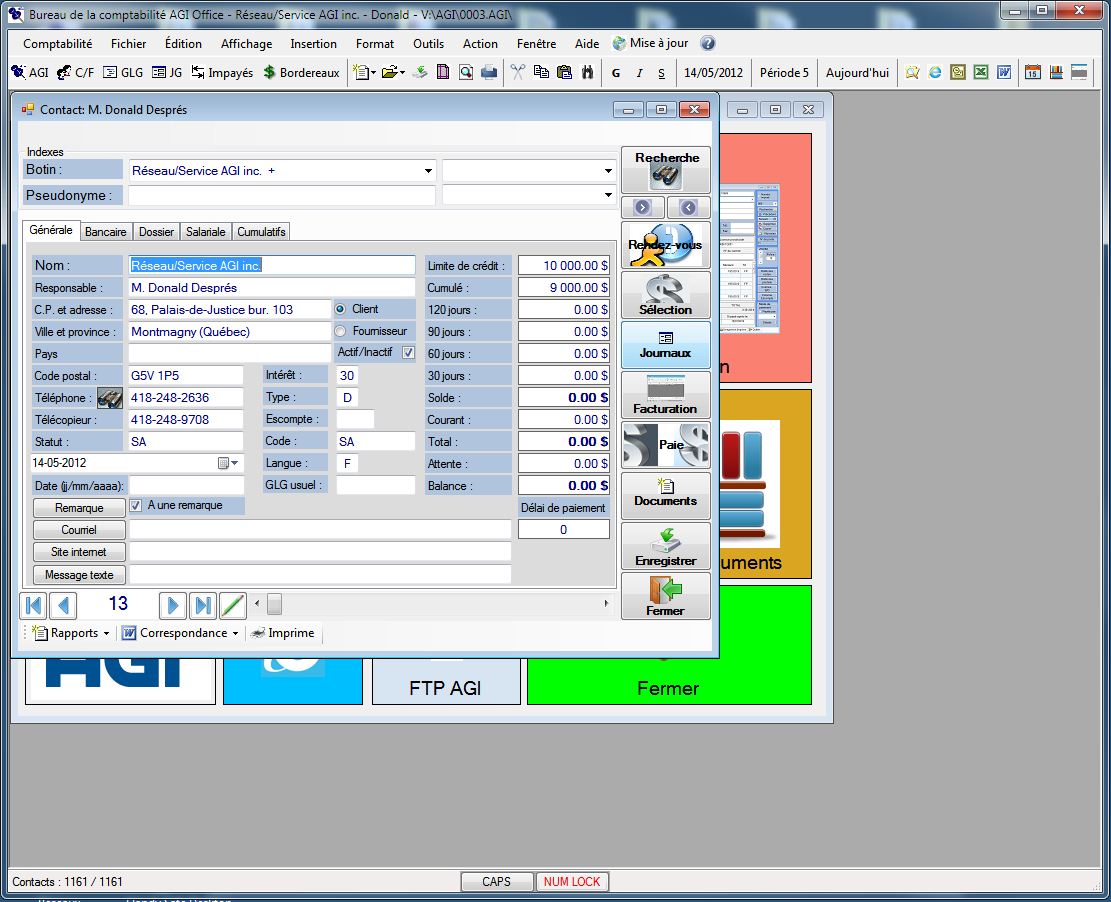Click the scrollbar right arrow

pos(606,604)
